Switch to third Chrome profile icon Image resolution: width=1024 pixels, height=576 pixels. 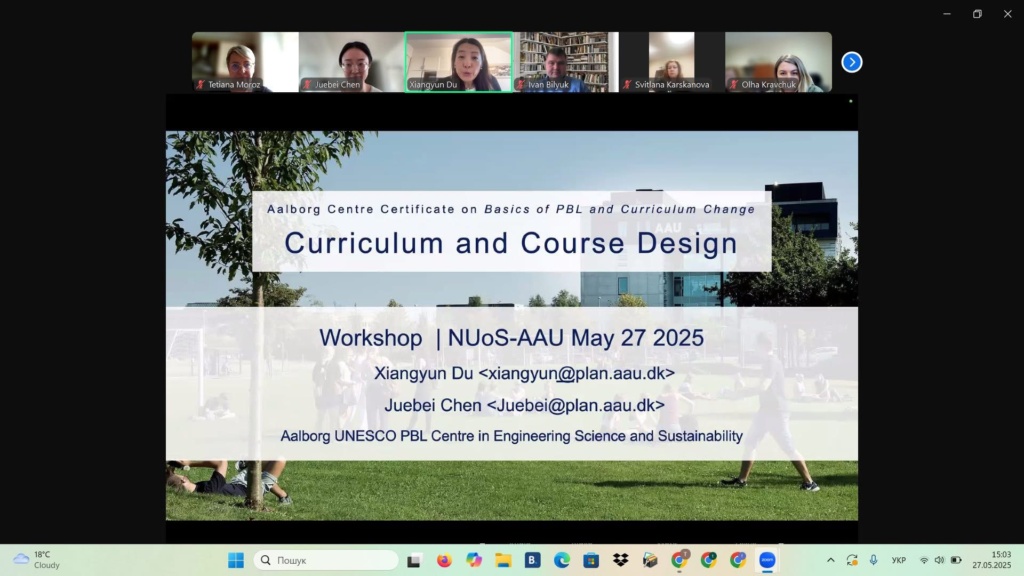coord(738,560)
